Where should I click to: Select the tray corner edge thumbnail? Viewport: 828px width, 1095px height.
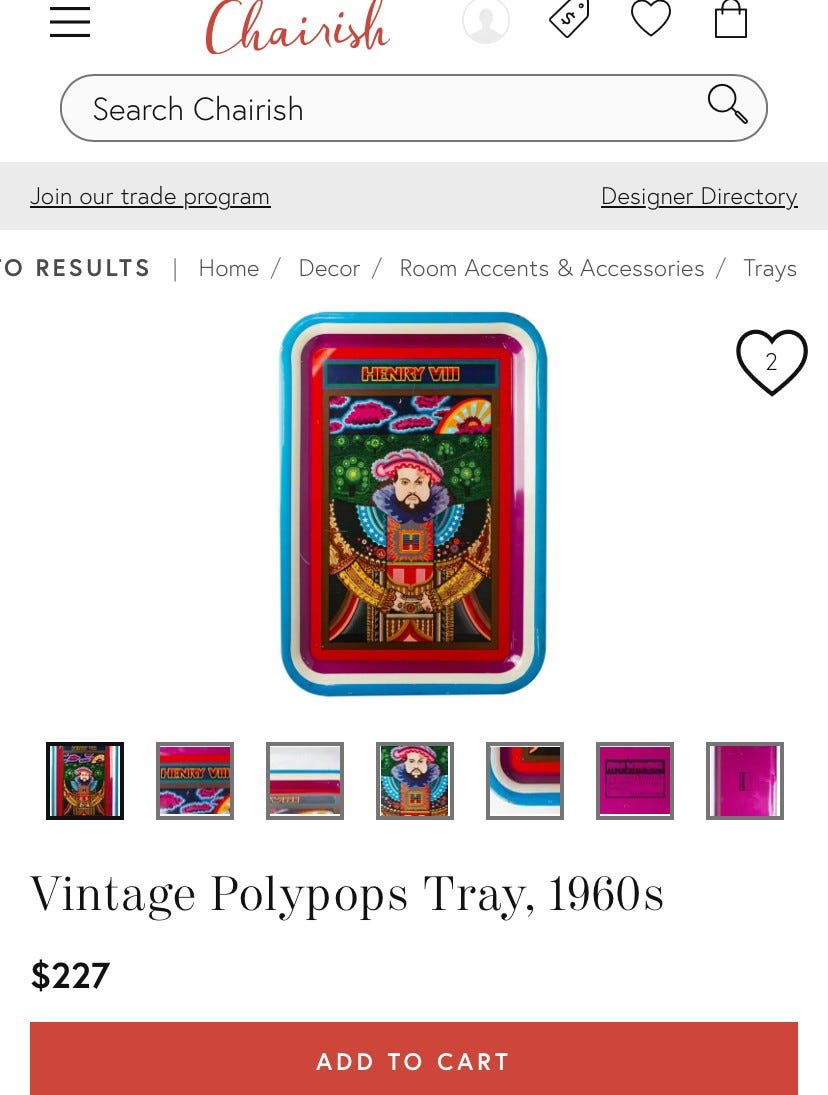tap(525, 781)
